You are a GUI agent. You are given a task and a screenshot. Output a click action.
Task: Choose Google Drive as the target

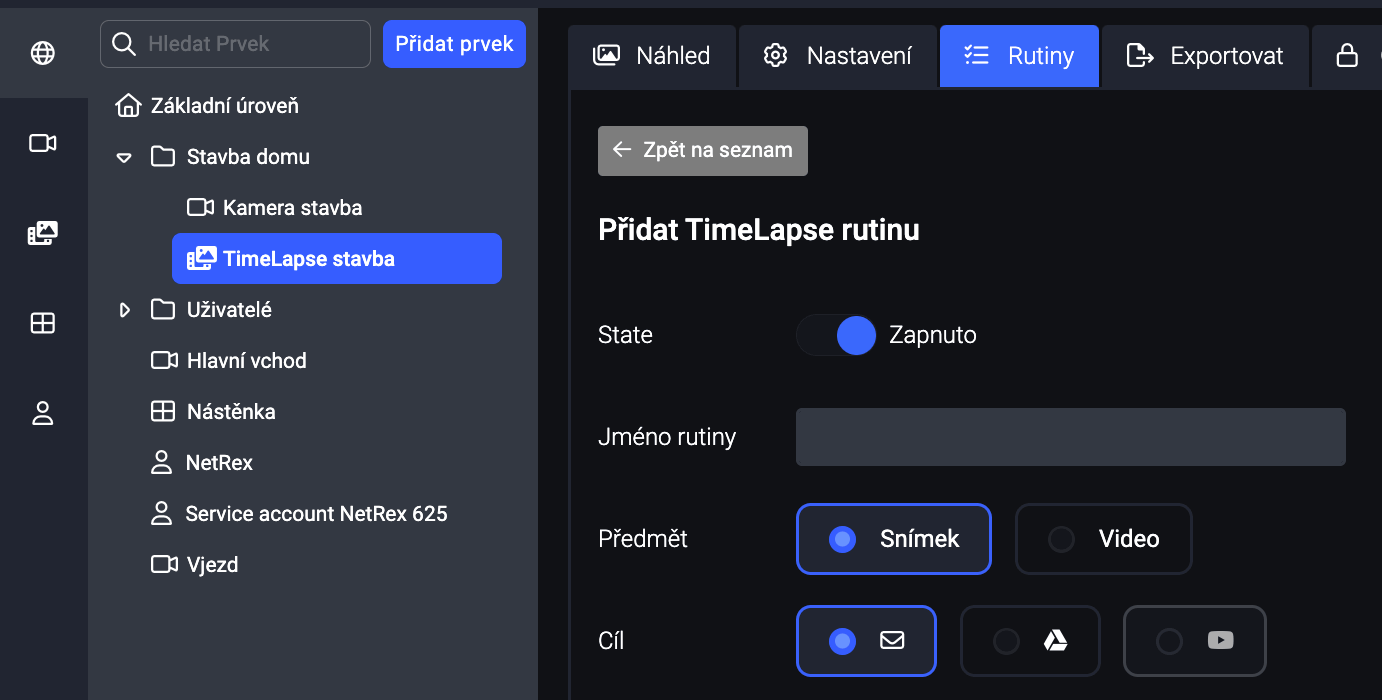point(1030,641)
